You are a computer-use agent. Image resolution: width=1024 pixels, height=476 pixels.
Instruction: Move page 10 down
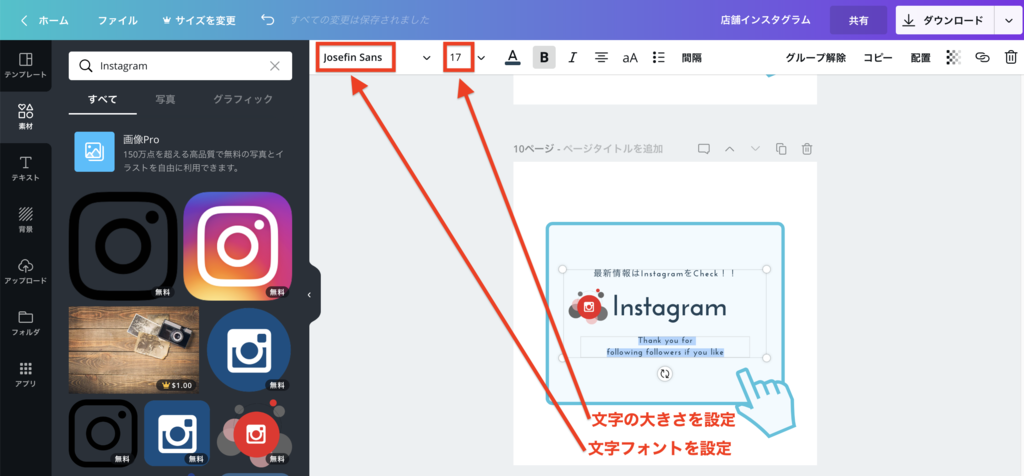(756, 149)
